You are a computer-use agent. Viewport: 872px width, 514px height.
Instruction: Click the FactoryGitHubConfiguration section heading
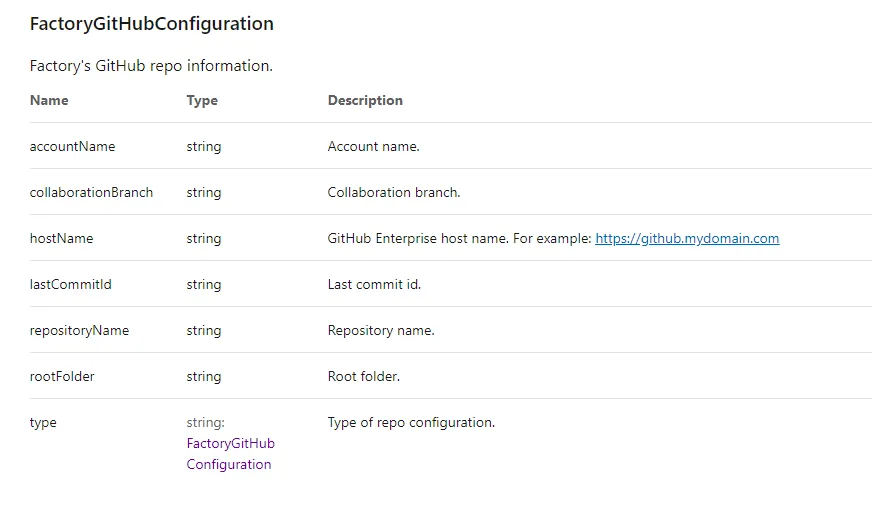point(152,24)
